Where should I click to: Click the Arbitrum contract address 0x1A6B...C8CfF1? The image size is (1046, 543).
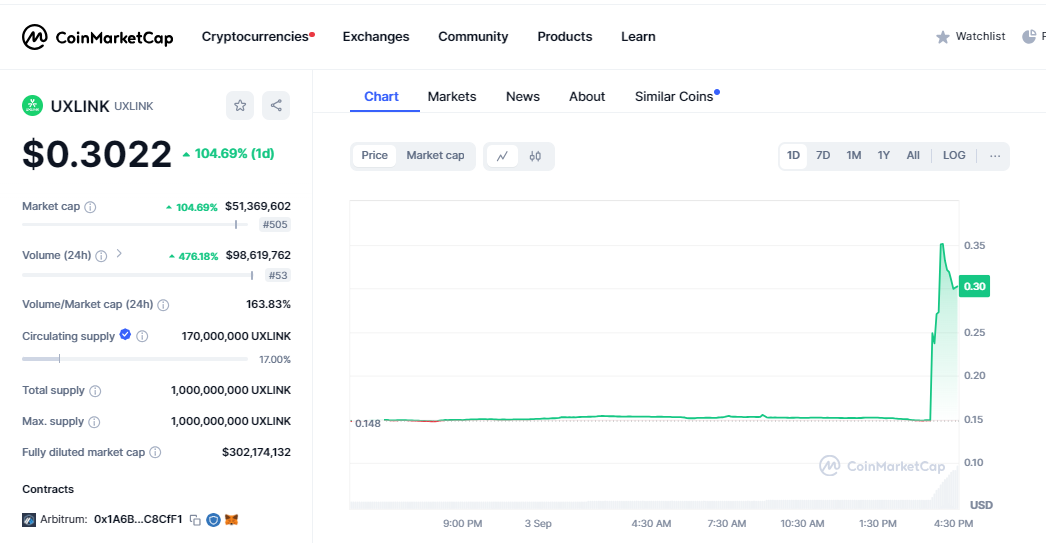(x=138, y=520)
